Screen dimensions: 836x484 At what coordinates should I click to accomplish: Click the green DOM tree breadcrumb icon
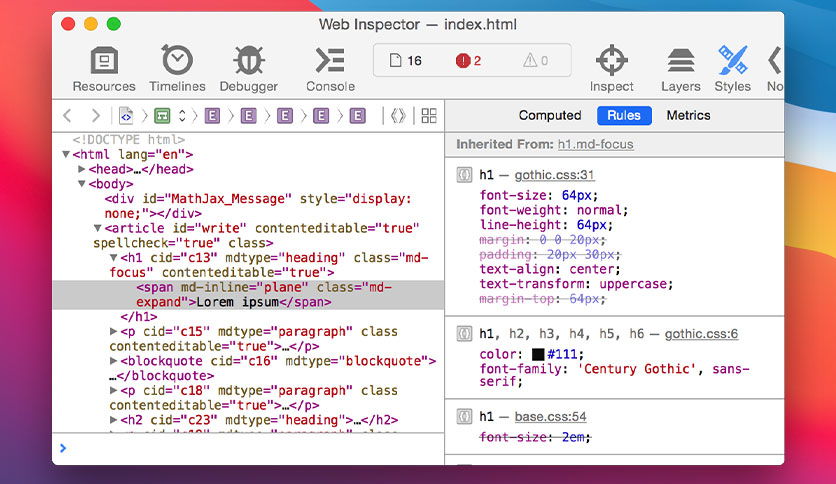(162, 116)
